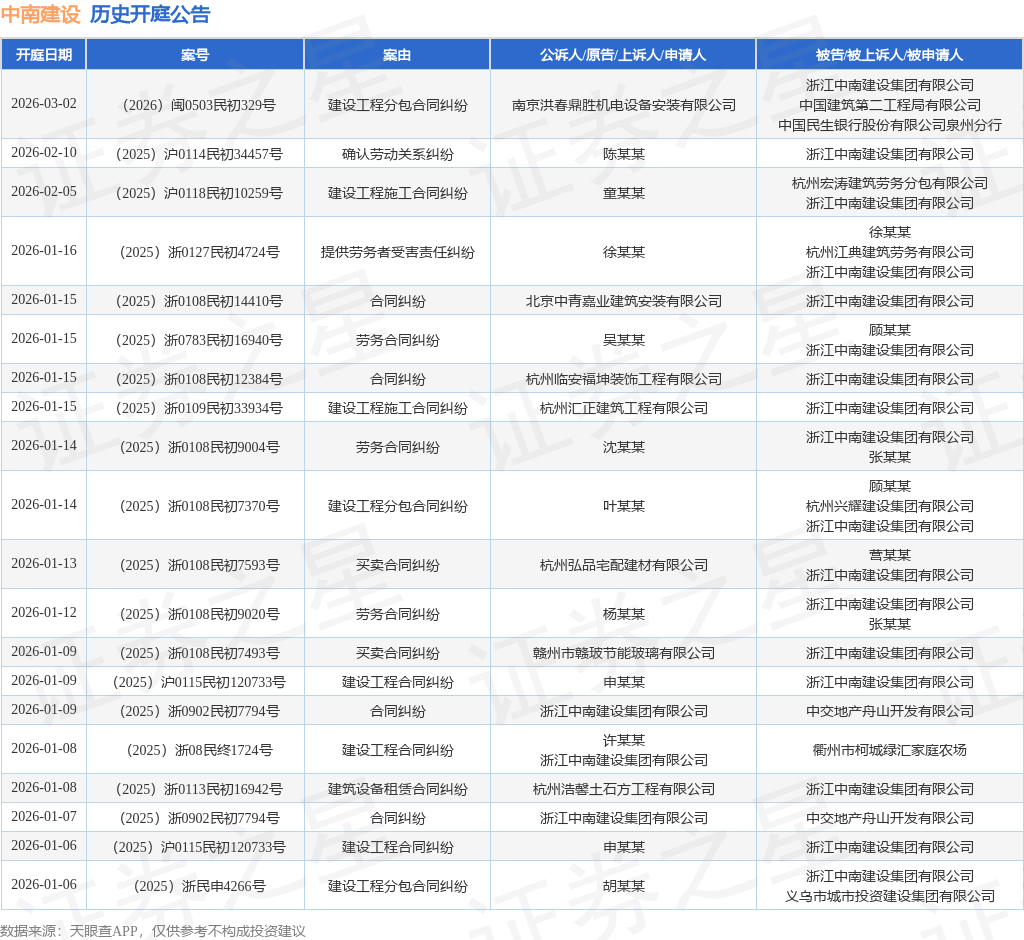Screen dimensions: 1024x940
Task: Click case cause 确认劳动关系纠纷
Action: pyautogui.click(x=398, y=154)
